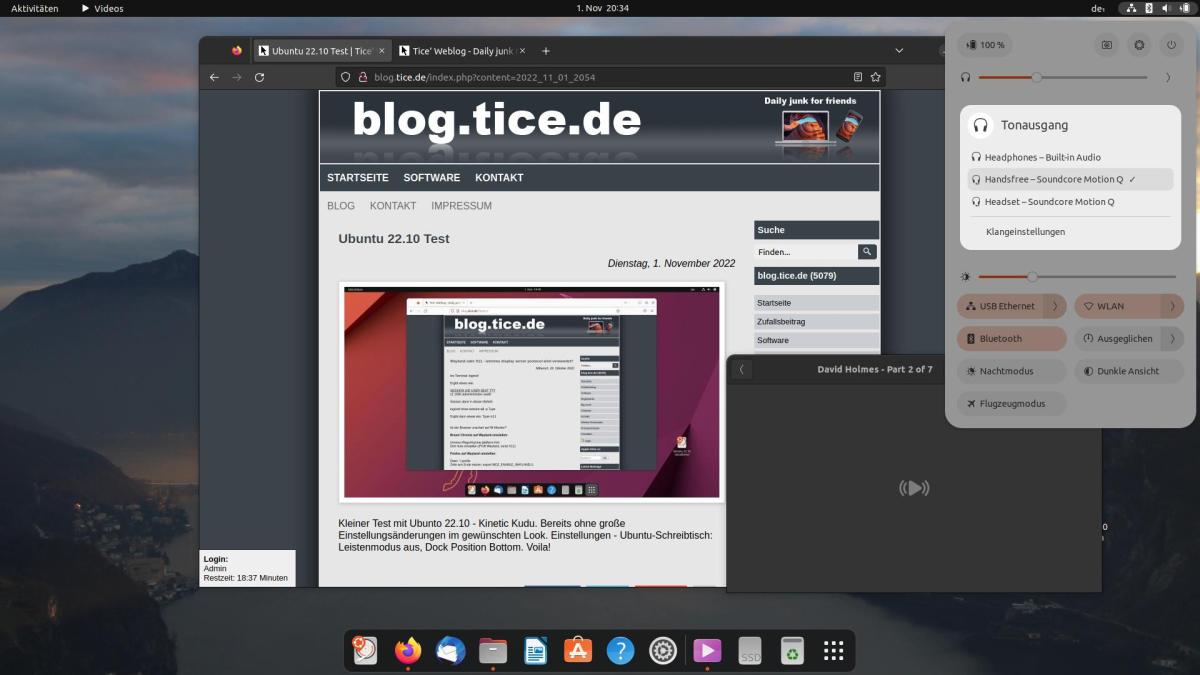Expand USB Ethernet options arrow
1200x675 pixels.
[1055, 307]
